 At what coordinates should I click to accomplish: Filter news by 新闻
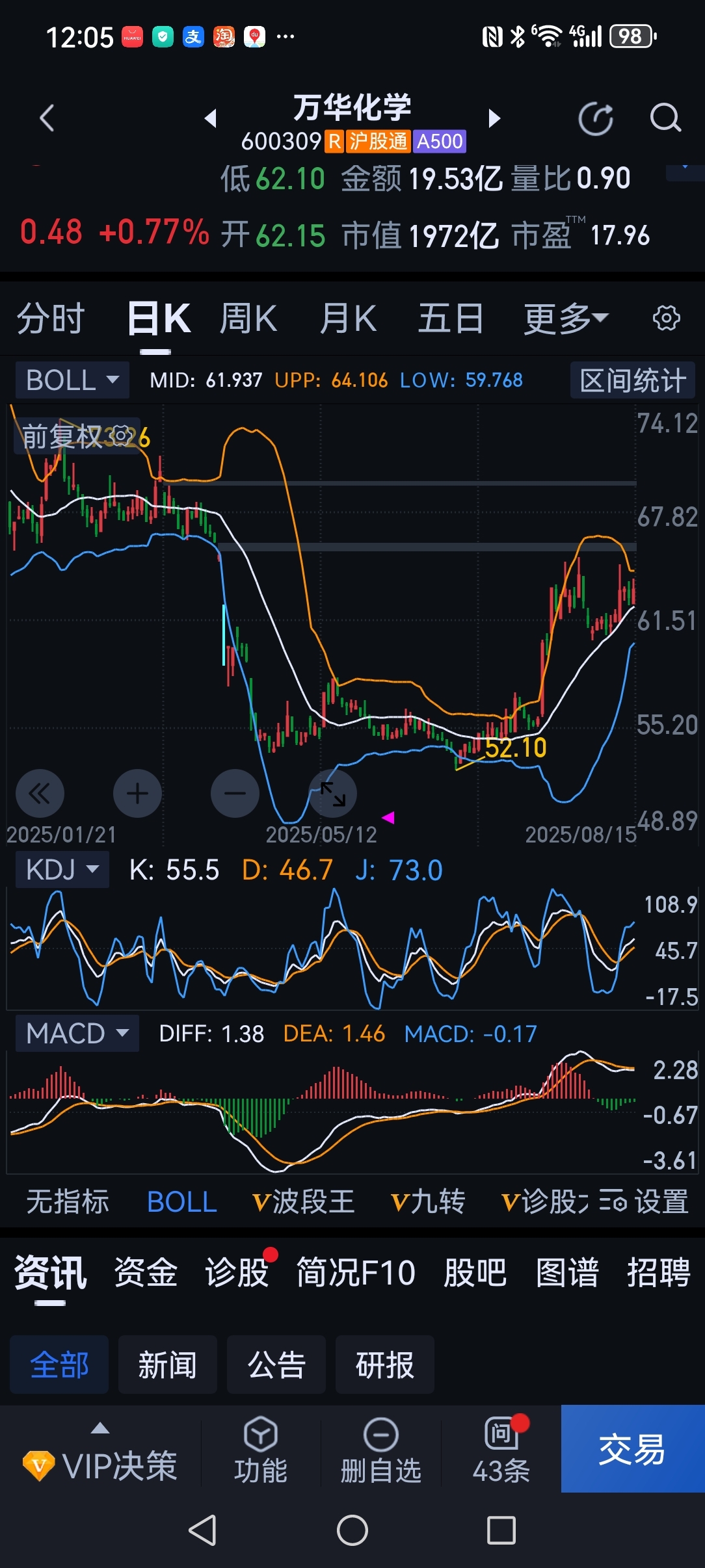[168, 1365]
